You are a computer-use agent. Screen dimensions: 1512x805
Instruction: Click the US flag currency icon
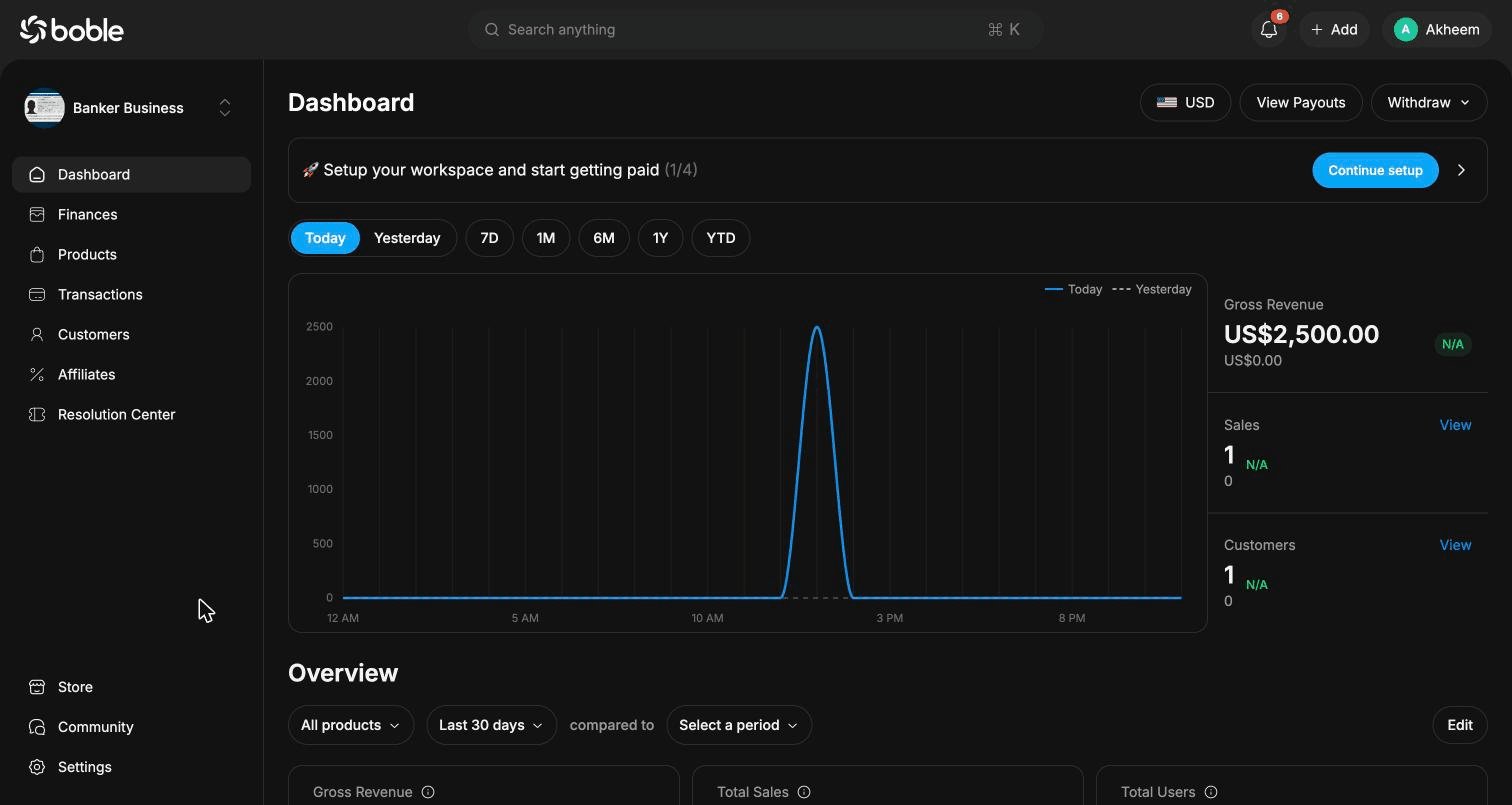[x=1166, y=102]
